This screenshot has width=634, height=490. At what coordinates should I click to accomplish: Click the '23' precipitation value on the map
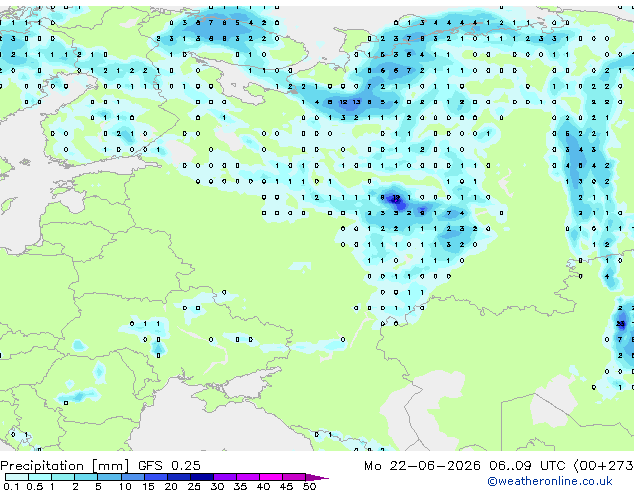point(620,324)
